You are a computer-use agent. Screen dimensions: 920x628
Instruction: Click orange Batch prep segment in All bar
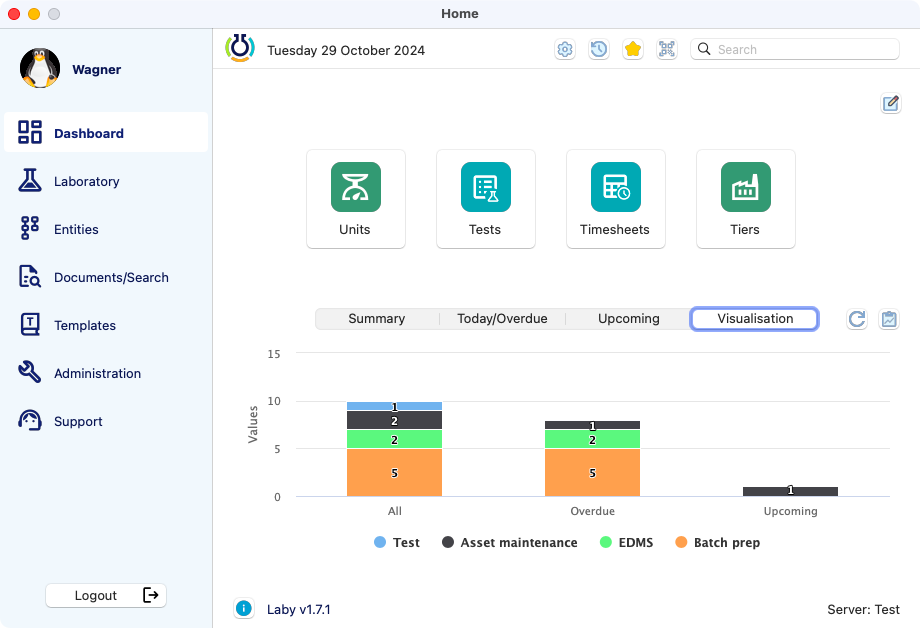coord(394,472)
